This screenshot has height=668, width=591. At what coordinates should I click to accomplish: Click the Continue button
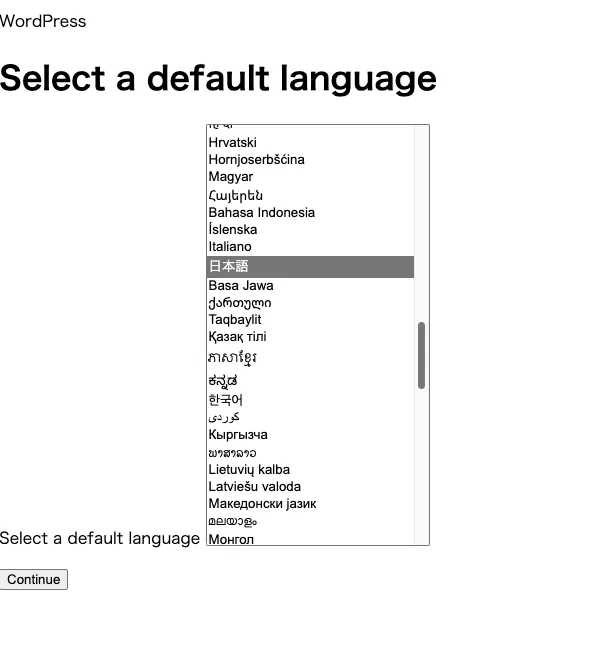(34, 579)
